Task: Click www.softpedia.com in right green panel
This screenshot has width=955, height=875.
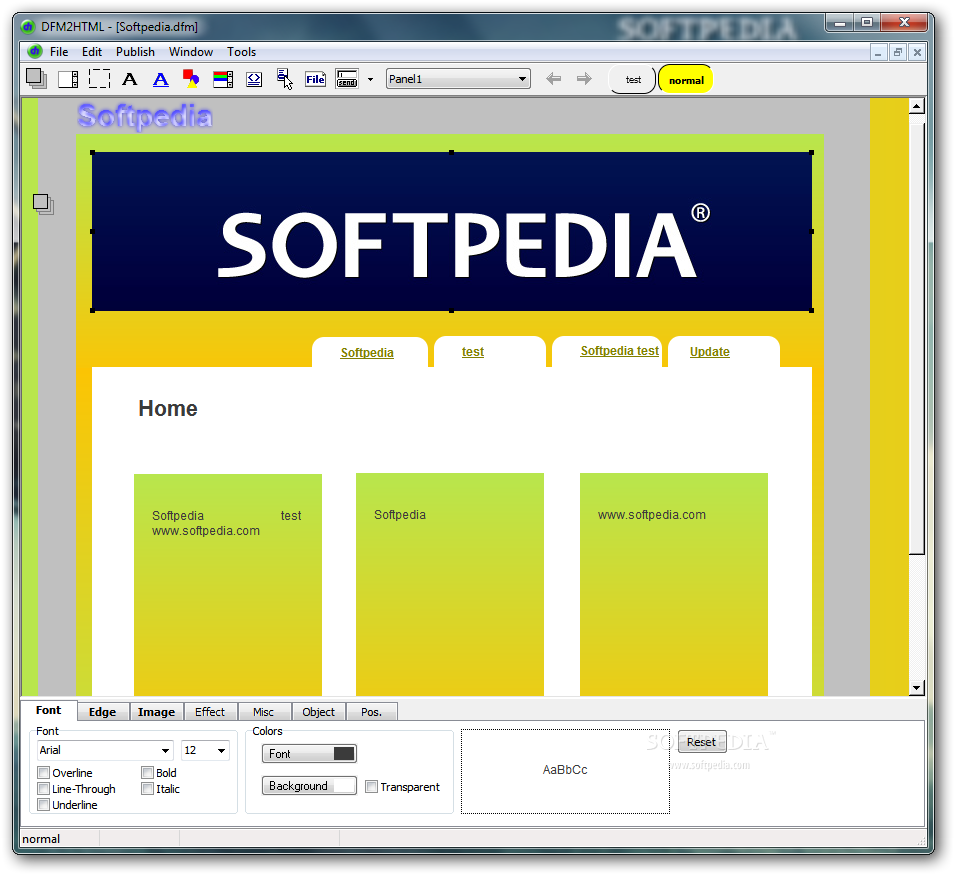Action: [x=652, y=515]
